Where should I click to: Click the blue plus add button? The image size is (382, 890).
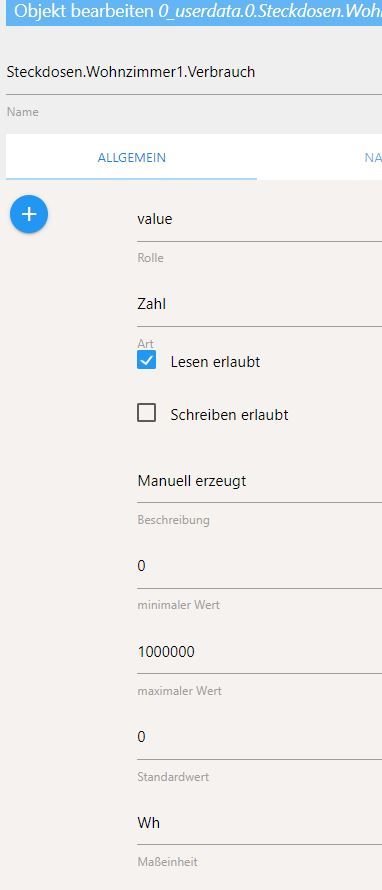[29, 214]
